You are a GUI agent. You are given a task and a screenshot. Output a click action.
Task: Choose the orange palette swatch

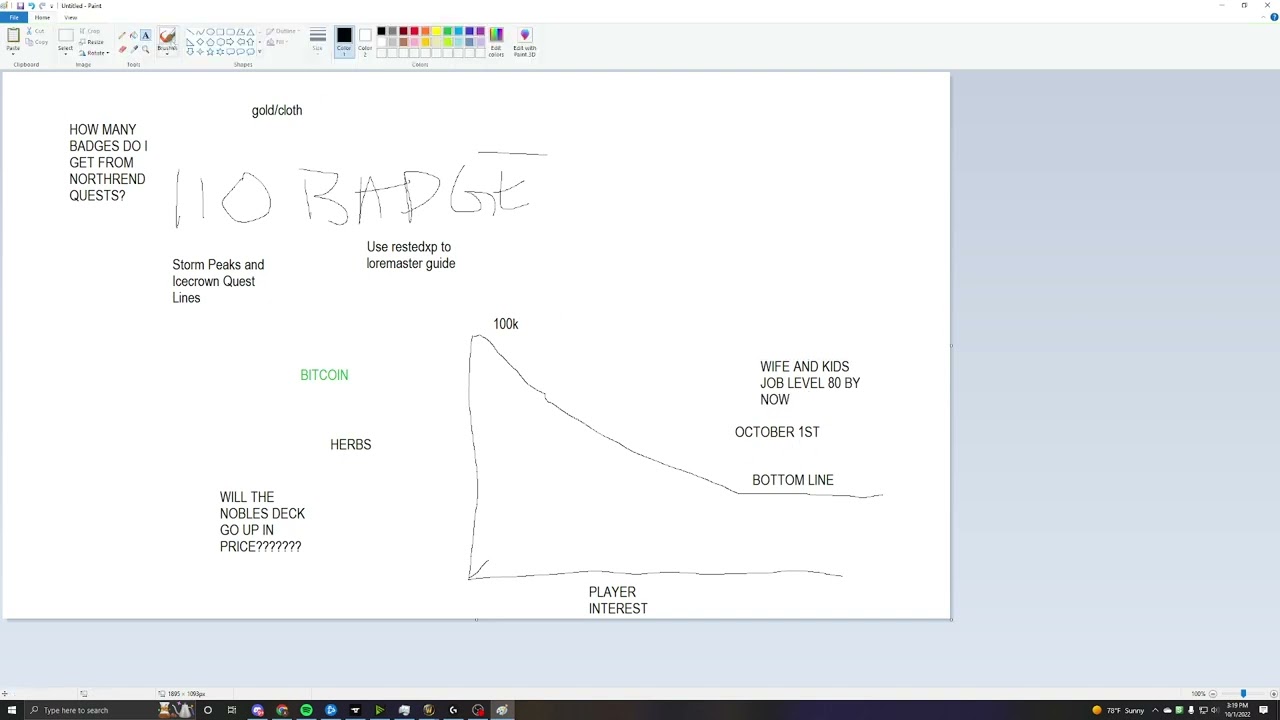(425, 32)
